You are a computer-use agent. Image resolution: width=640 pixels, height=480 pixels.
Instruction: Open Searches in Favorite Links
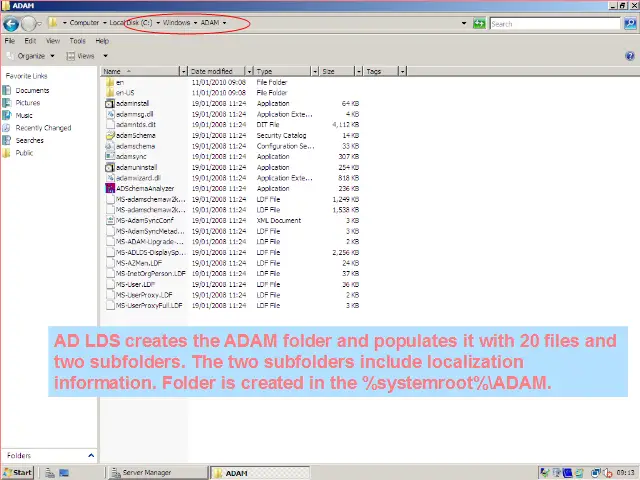29,140
